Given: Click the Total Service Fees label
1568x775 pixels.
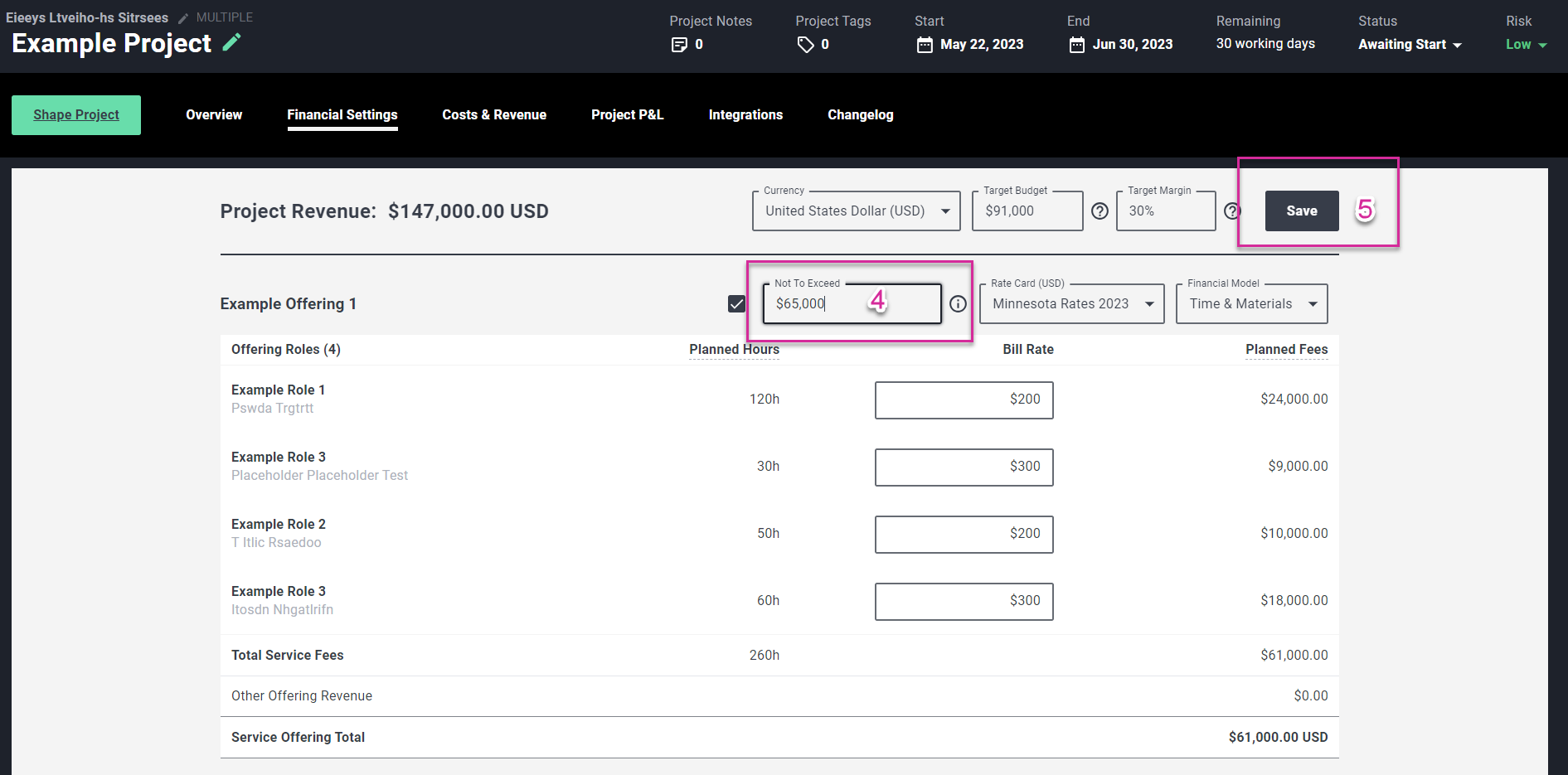Looking at the screenshot, I should point(287,655).
